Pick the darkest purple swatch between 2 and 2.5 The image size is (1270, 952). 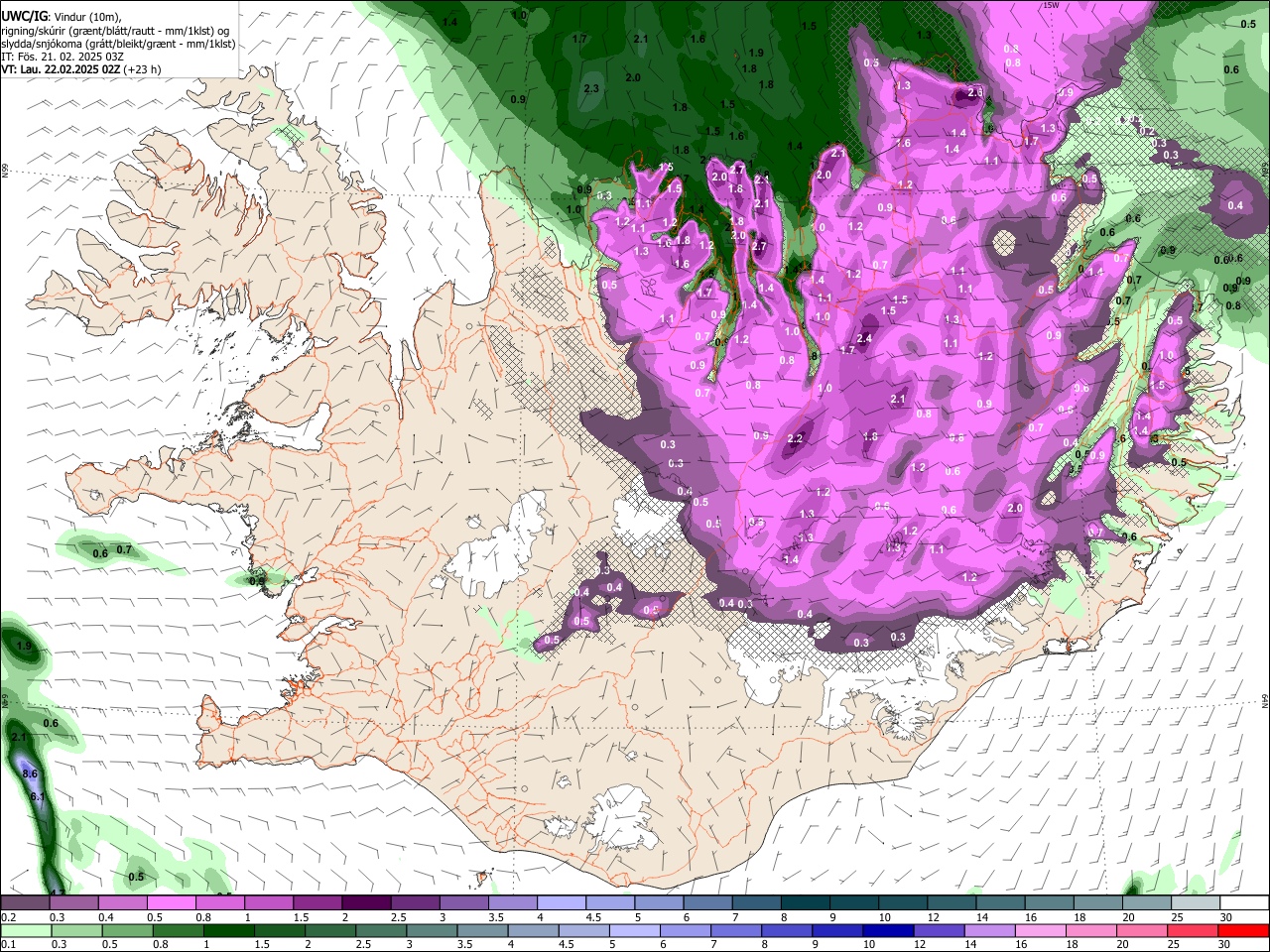(366, 903)
